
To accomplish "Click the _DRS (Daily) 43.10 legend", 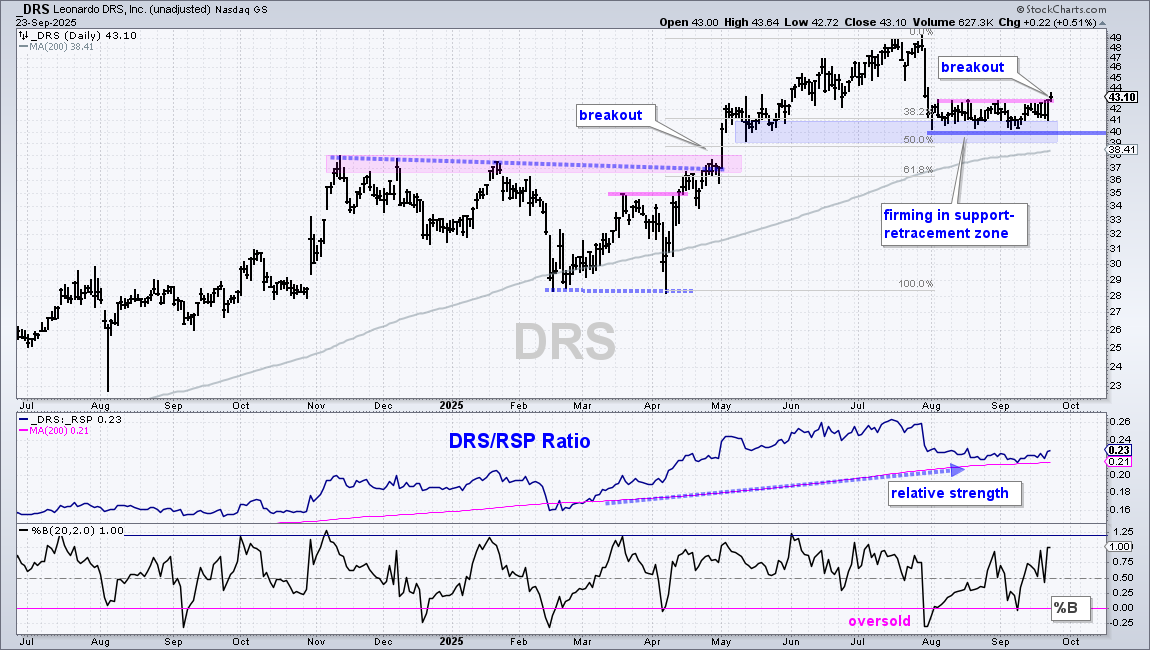I will [x=84, y=35].
